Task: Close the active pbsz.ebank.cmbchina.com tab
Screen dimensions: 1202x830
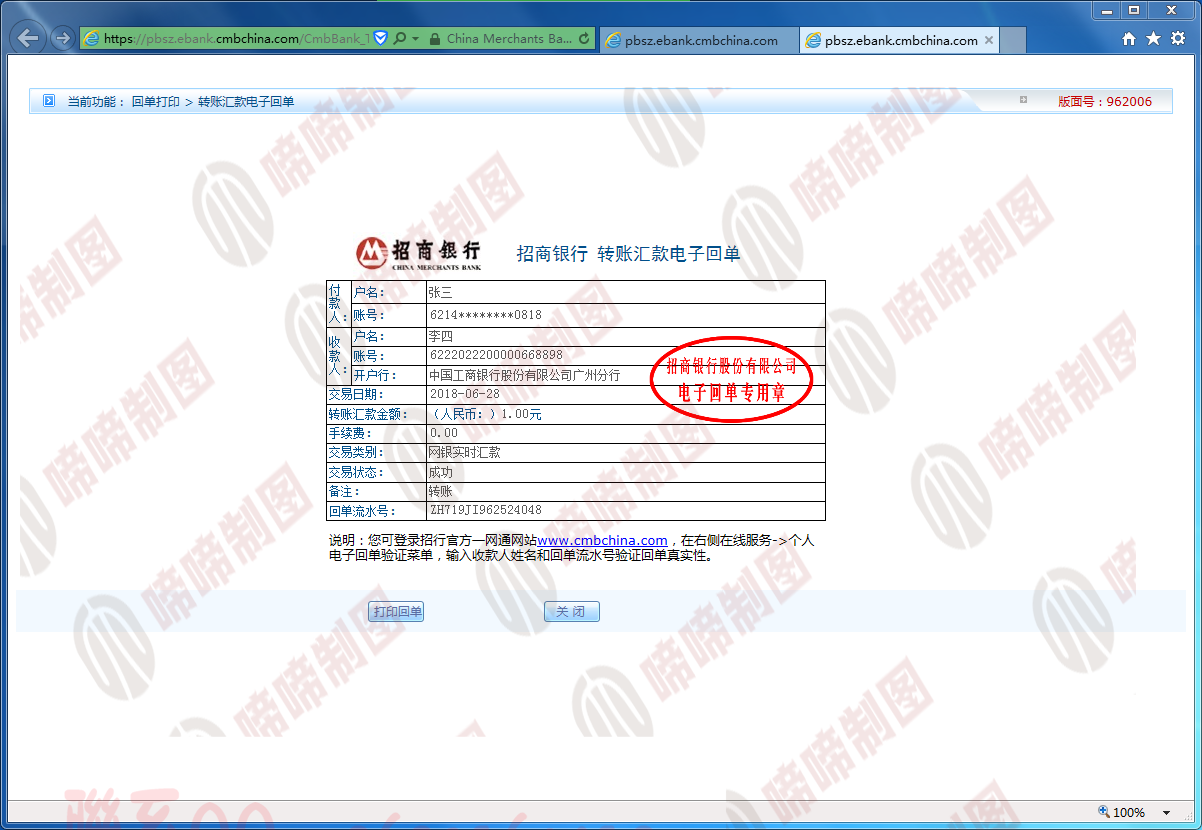Action: [989, 40]
